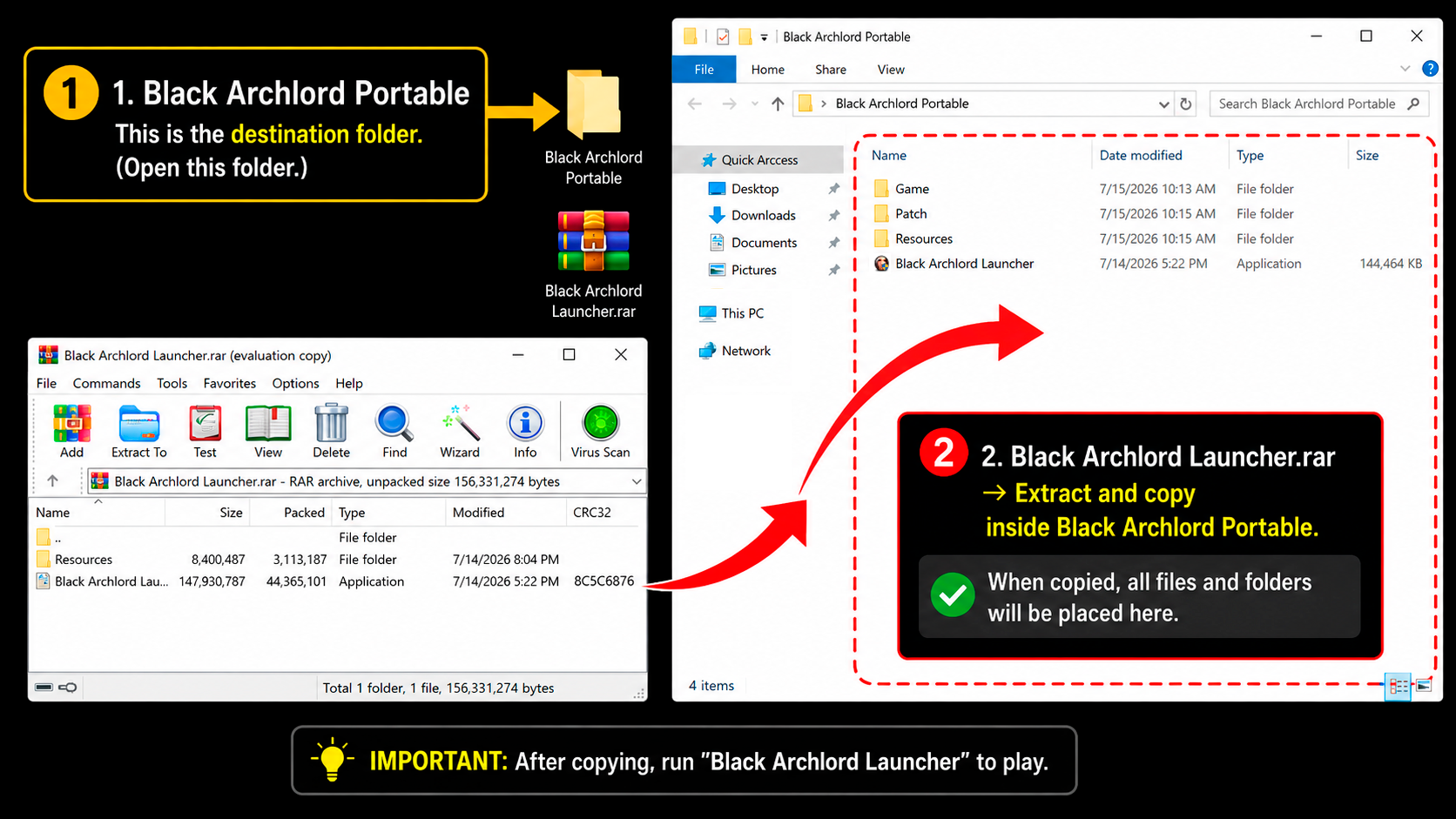Open the Commands menu in WinRAR
The image size is (1456, 819).
tap(106, 383)
